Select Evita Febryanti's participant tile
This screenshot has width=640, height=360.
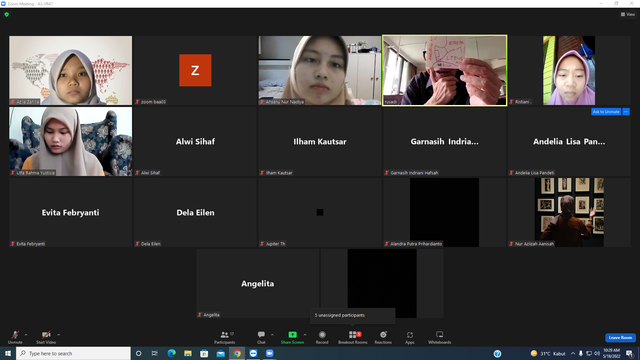71,212
